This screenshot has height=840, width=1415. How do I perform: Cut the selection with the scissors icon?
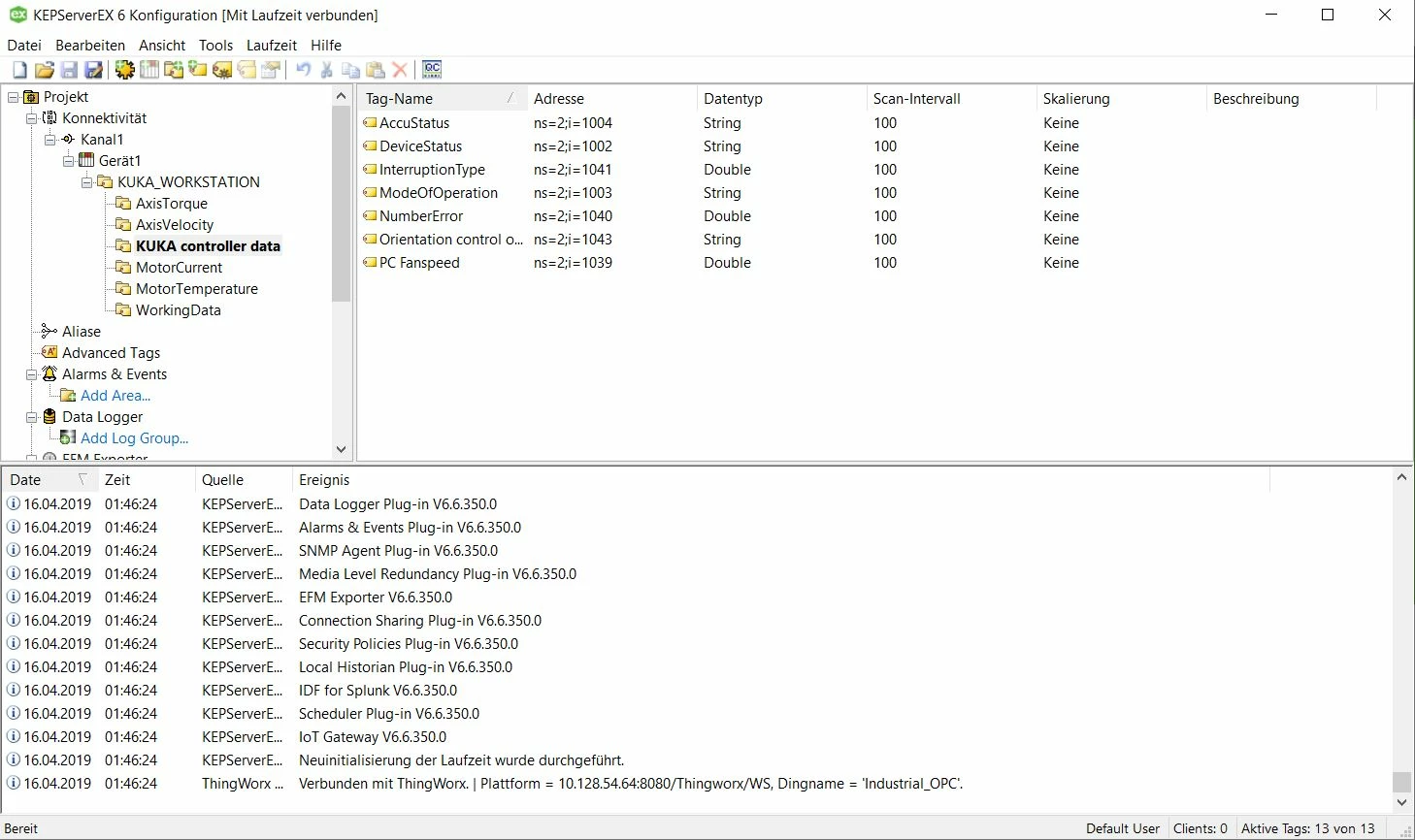click(327, 70)
